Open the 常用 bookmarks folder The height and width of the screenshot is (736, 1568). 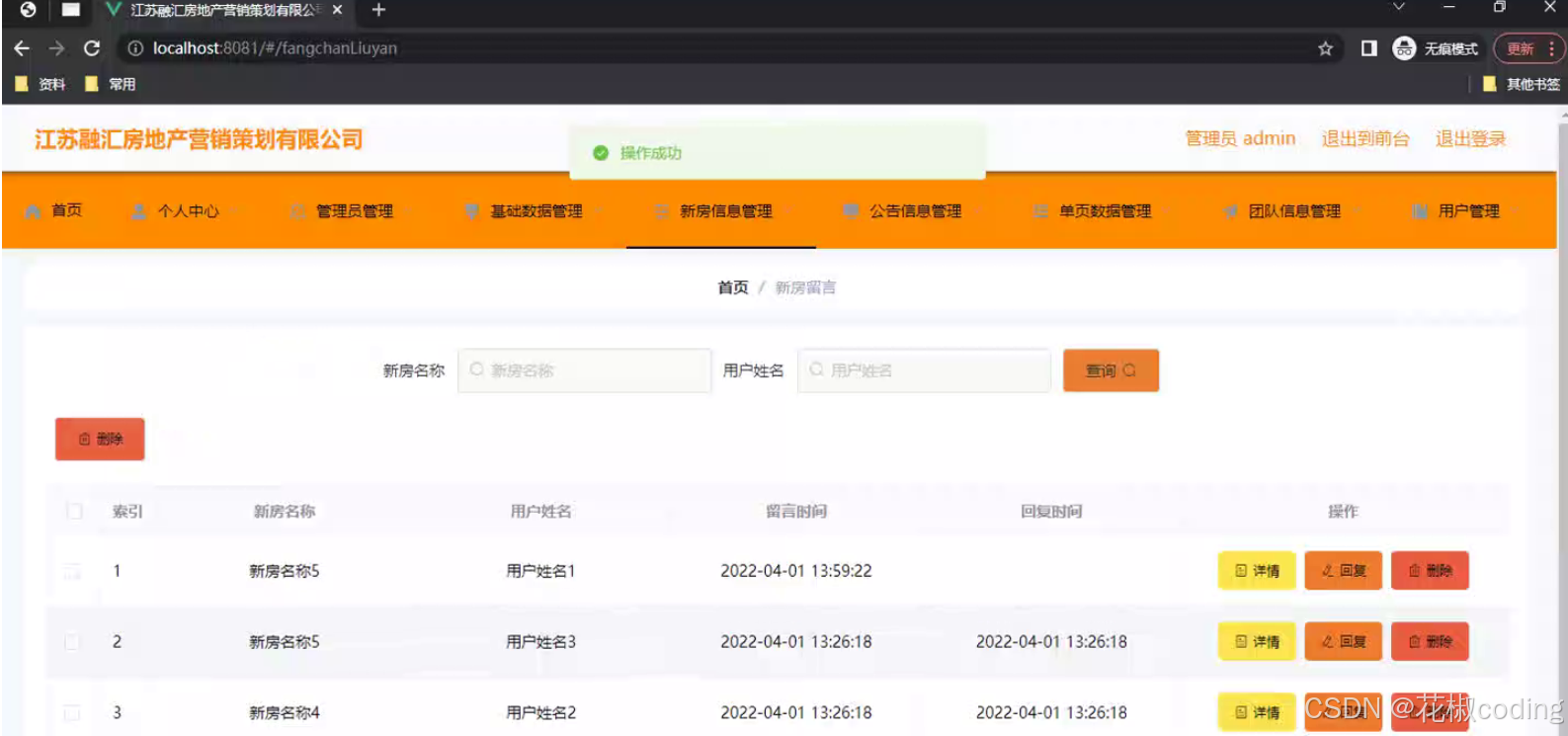coord(111,84)
